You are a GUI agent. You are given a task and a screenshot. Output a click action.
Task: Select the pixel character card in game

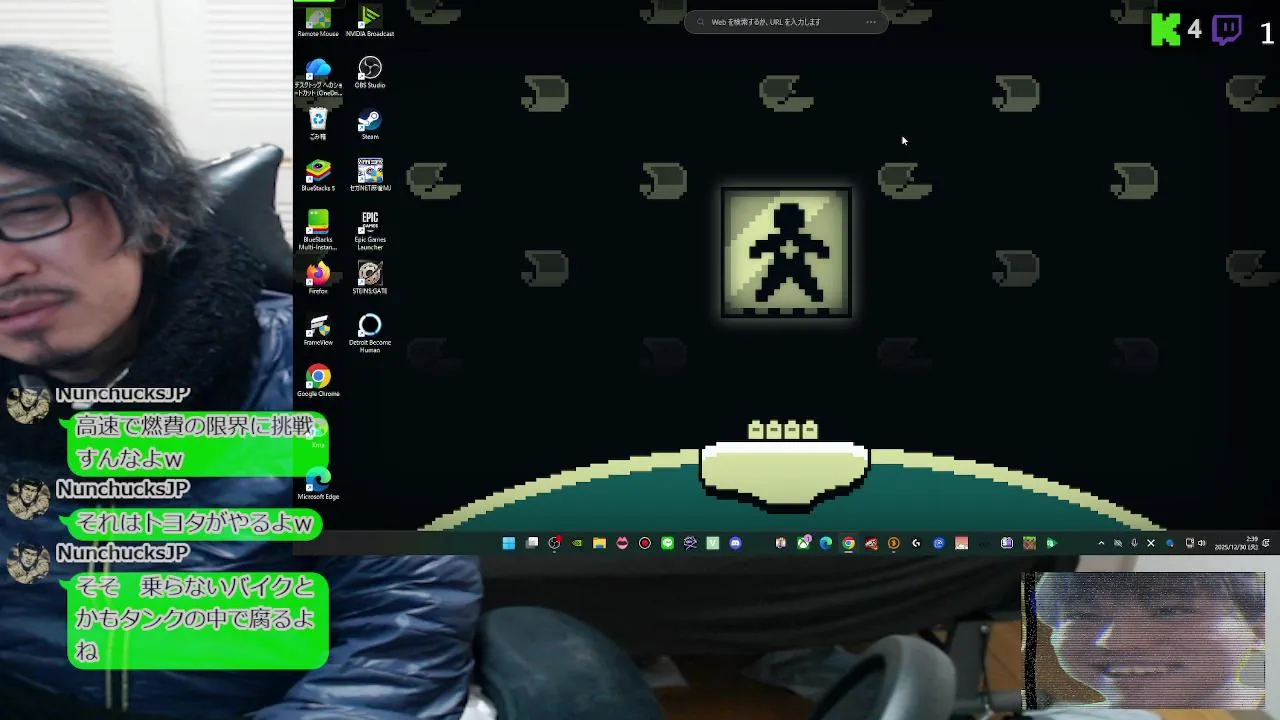786,253
